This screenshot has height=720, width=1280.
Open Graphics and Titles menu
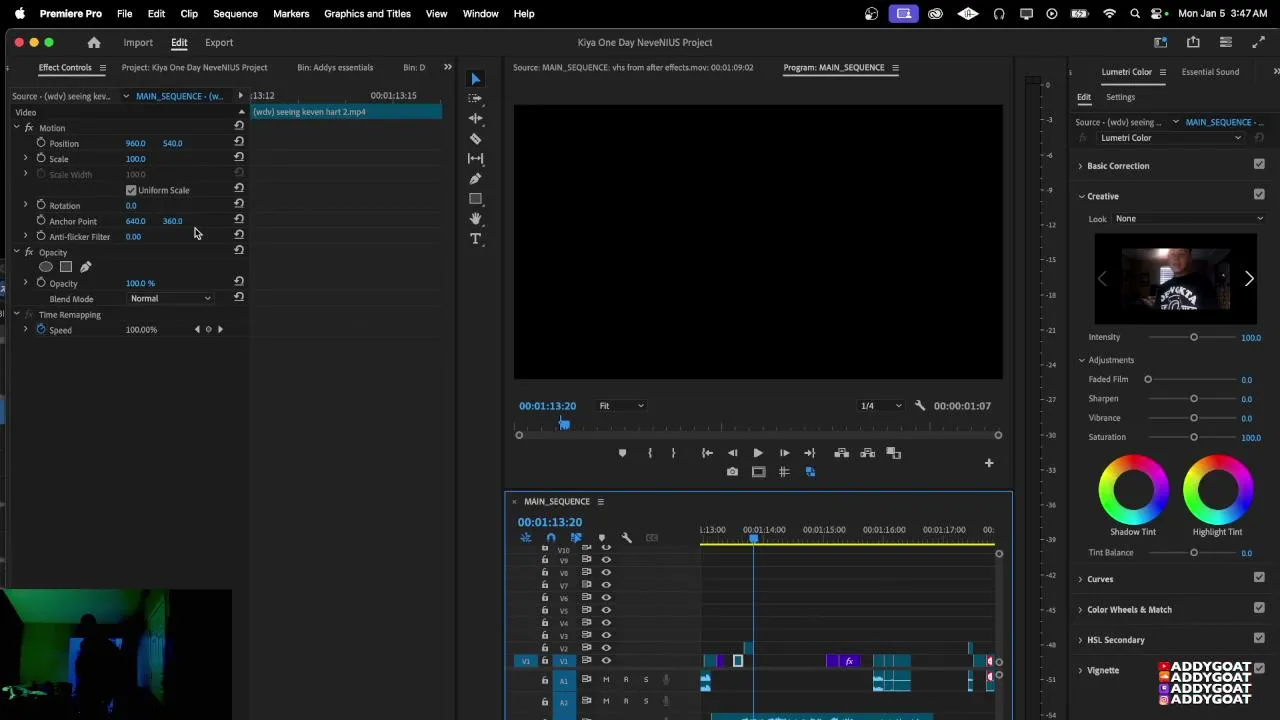point(367,14)
